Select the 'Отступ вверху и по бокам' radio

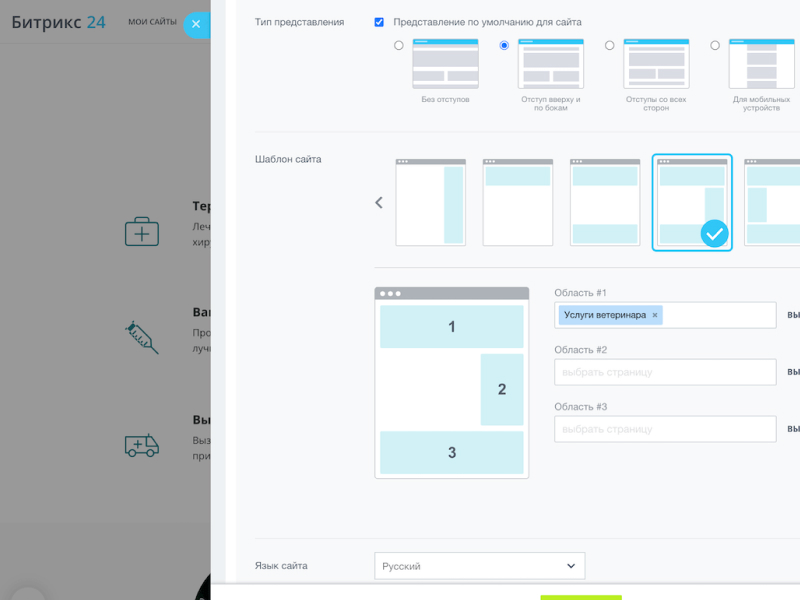[504, 45]
